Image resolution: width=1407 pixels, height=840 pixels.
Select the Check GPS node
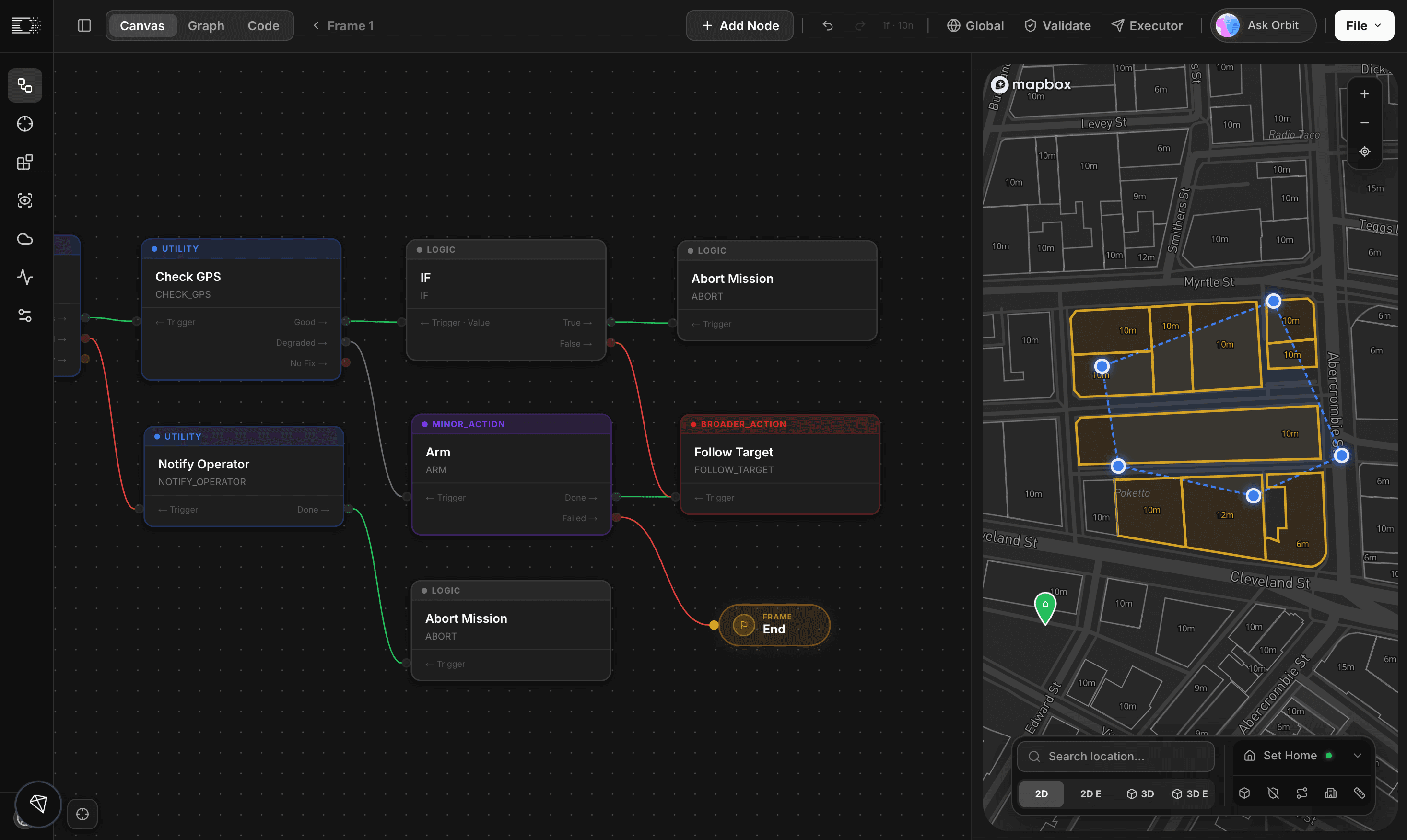click(241, 309)
